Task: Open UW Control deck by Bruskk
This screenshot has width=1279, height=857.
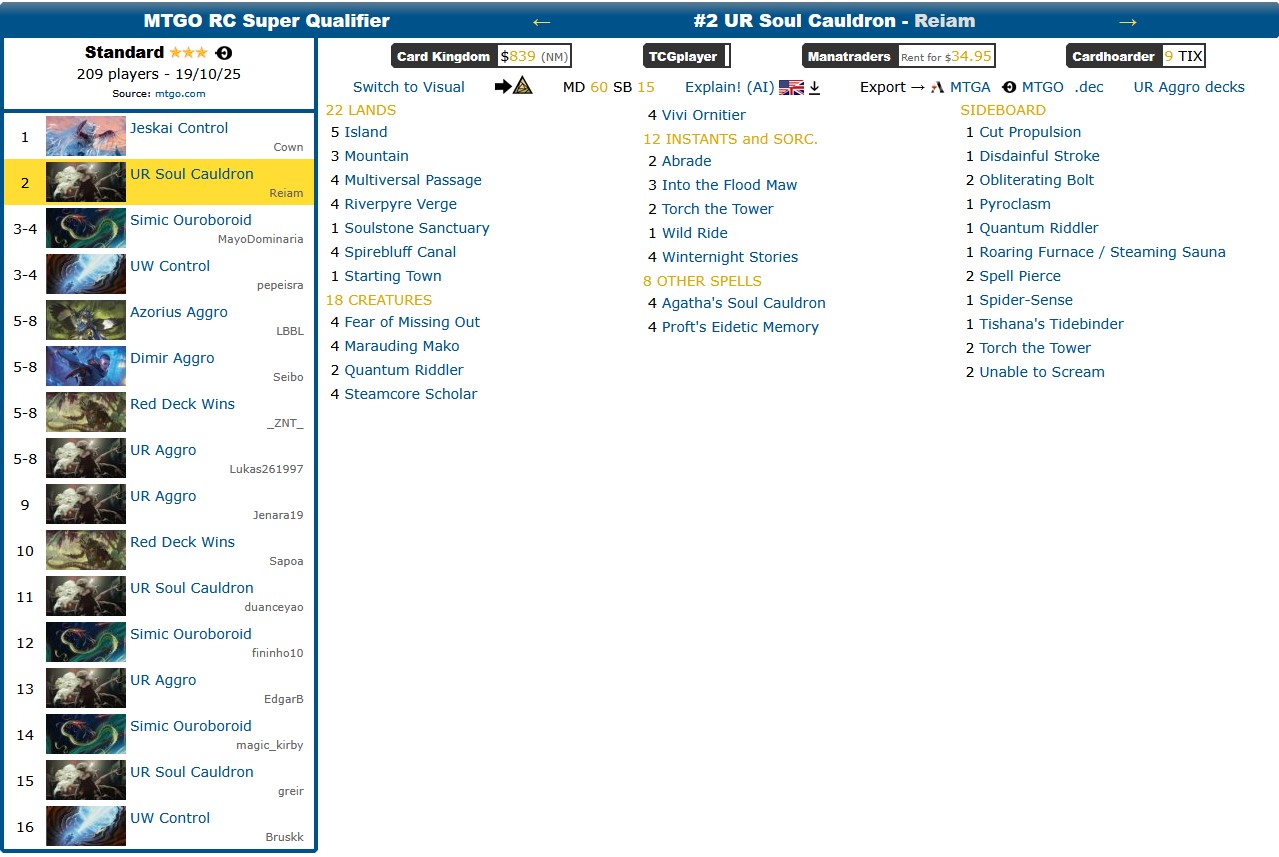Action: 170,818
